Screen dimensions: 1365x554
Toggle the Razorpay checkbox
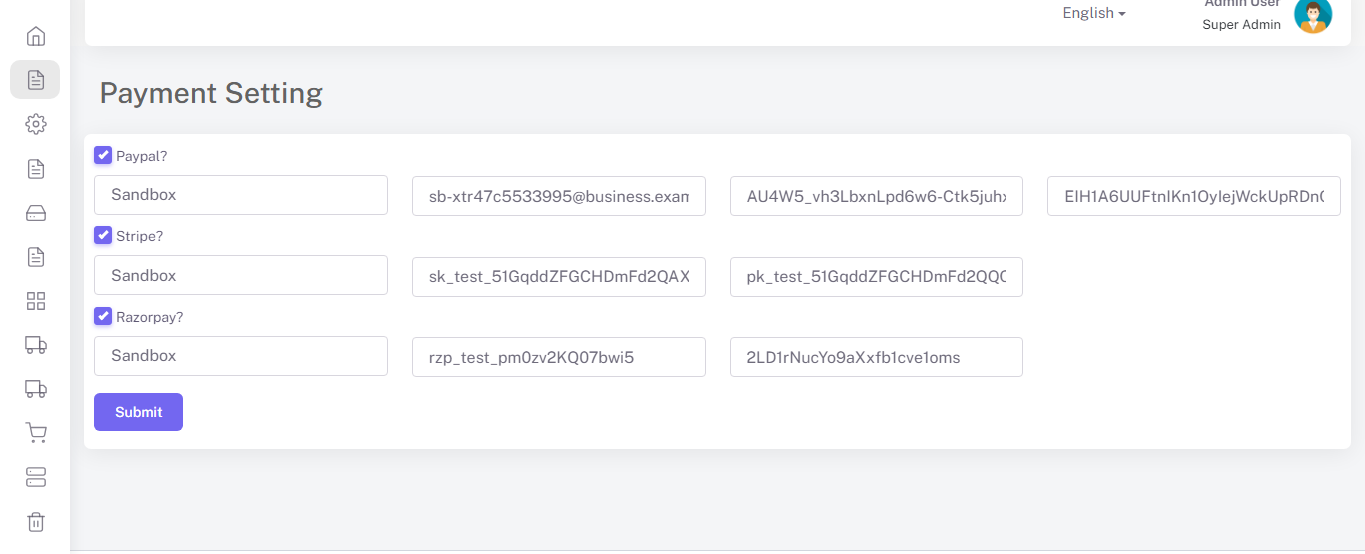pos(103,316)
